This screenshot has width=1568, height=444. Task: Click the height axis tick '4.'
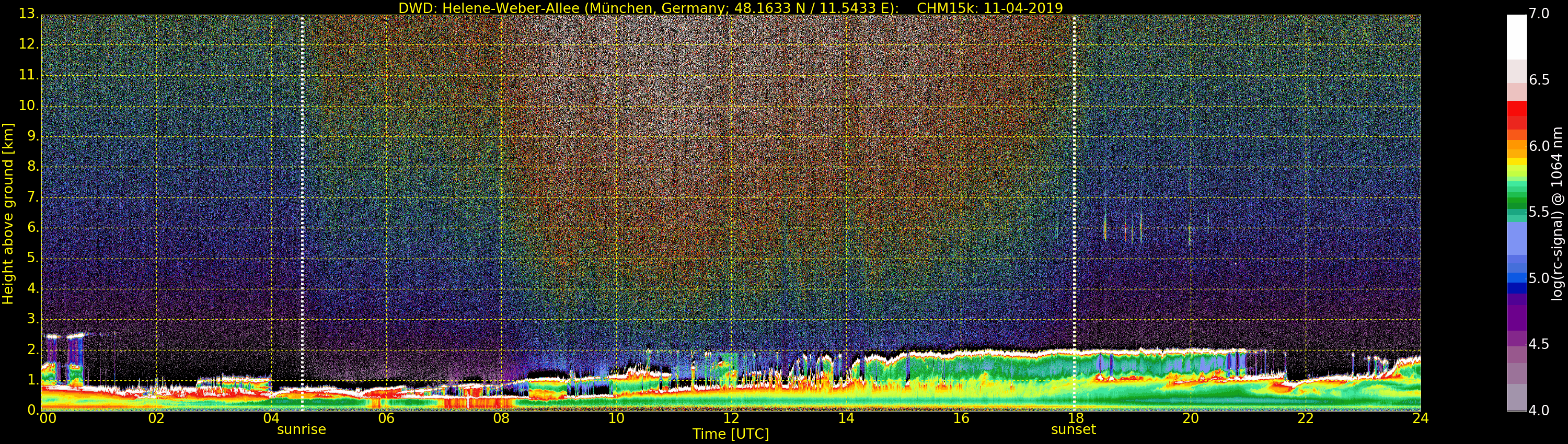[x=33, y=288]
